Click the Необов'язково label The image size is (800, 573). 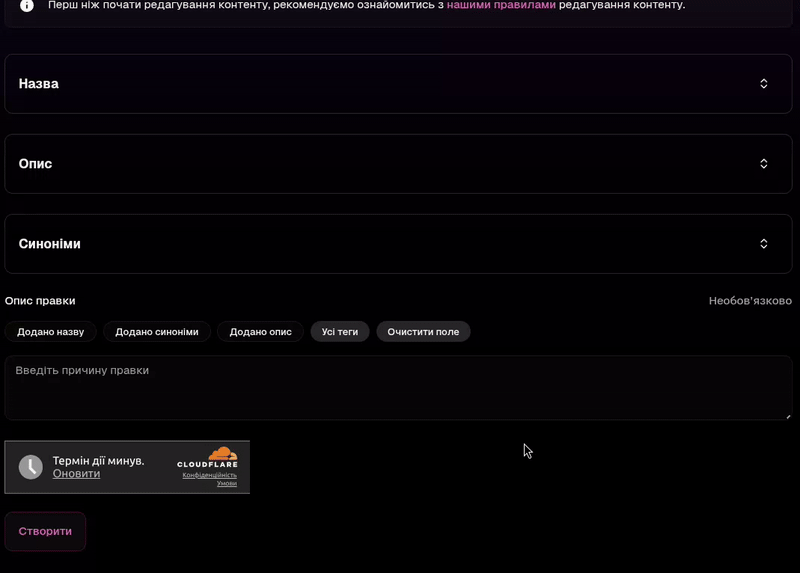[x=750, y=301]
